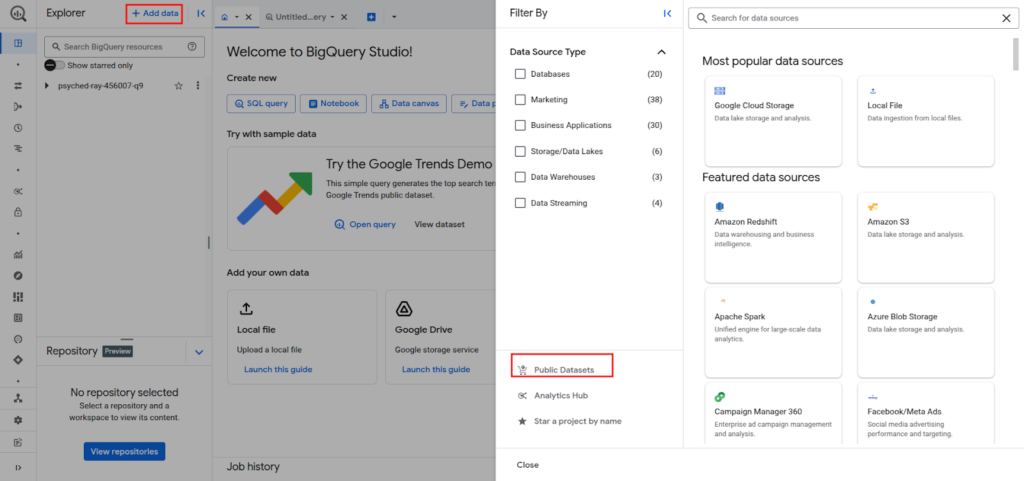Open the padlock policy tags sidebar icon

18,212
